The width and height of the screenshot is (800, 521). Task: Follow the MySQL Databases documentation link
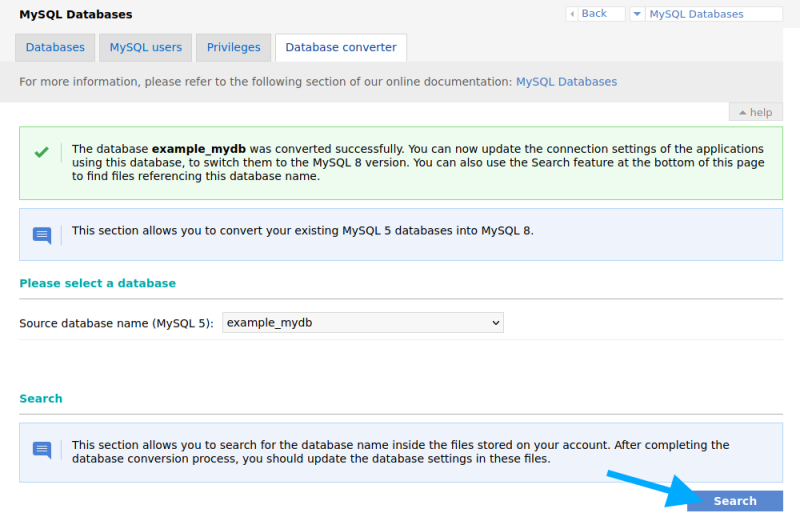coord(566,82)
